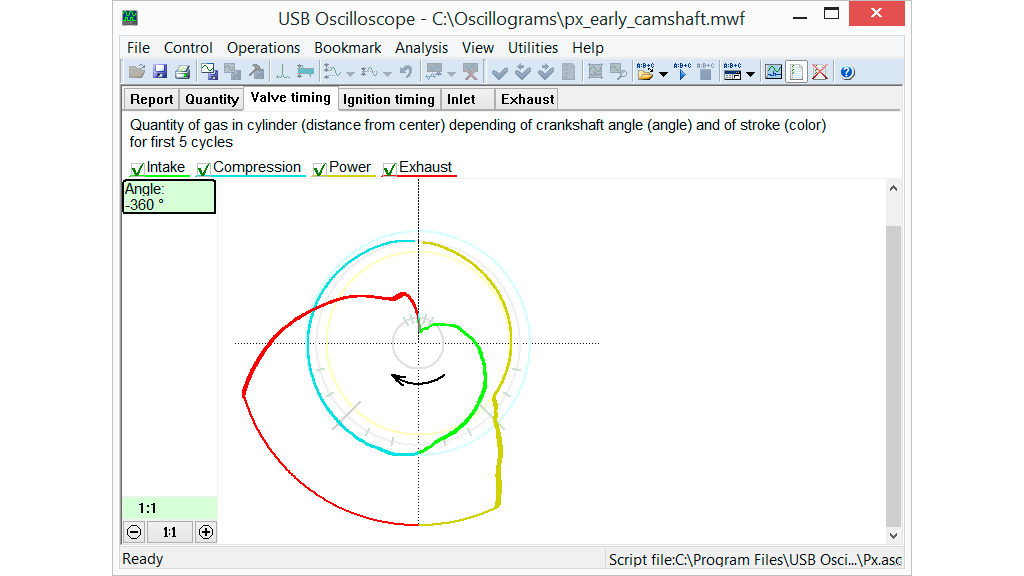The image size is (1024, 576).
Task: Click the hammer settings save icon
Action: (257, 72)
